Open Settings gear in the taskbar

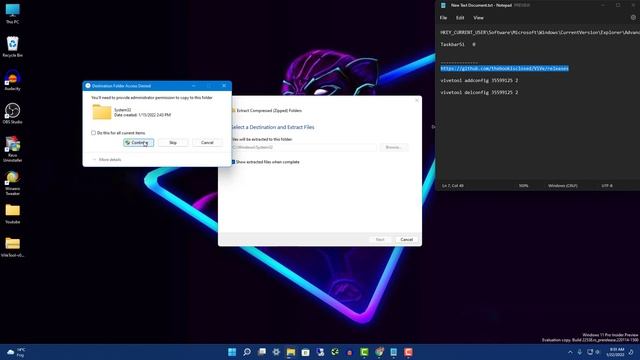[x=276, y=352]
